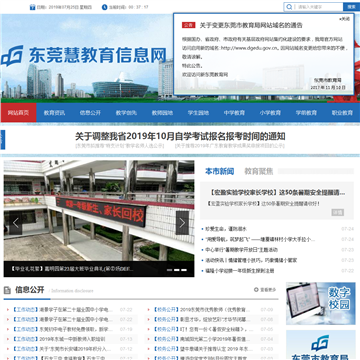Open the 东莞市教育局 banner
This screenshot has width=360, height=360.
coord(321,345)
